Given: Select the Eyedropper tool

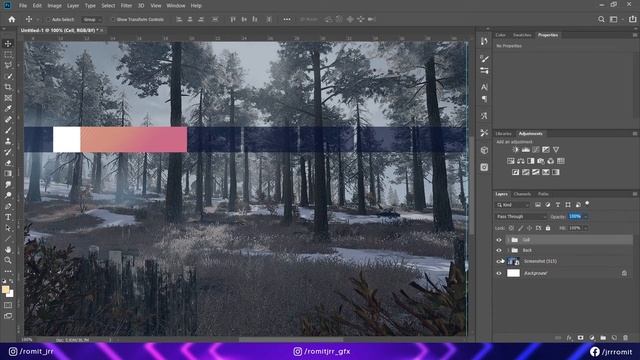Looking at the screenshot, I should pos(8,109).
